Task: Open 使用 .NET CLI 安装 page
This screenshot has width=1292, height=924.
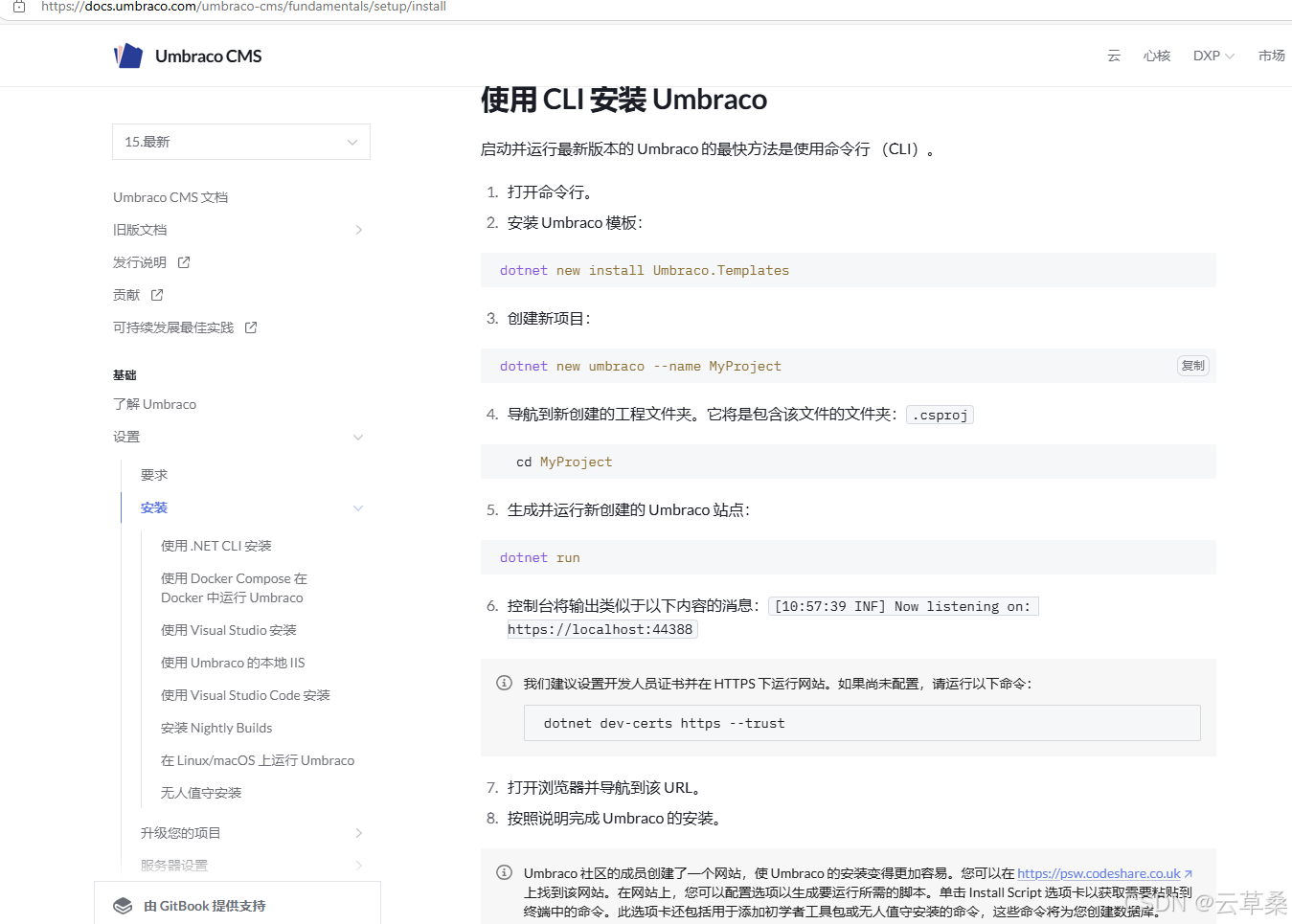Action: coord(216,546)
